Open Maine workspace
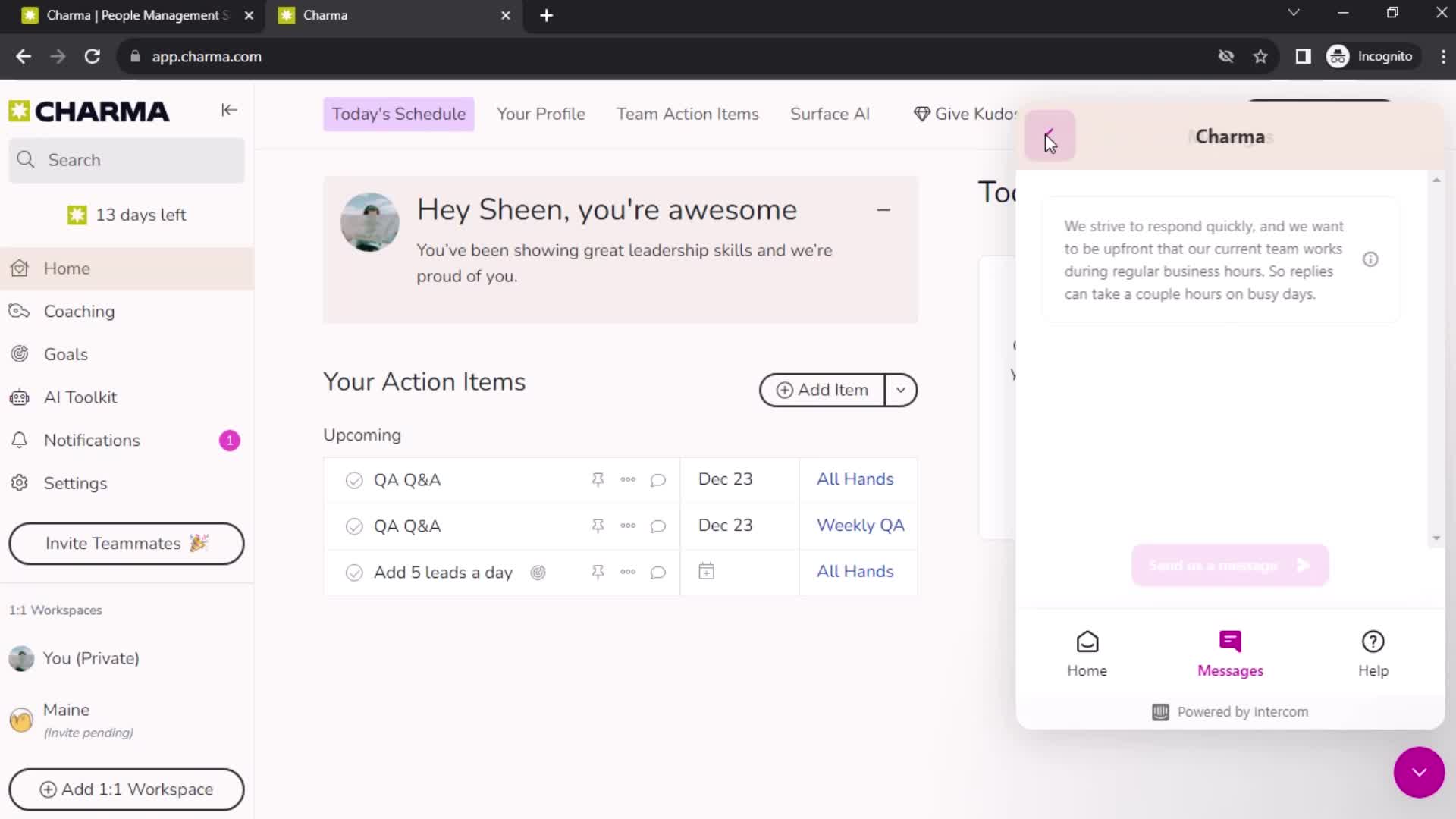Viewport: 1456px width, 819px height. click(127, 720)
